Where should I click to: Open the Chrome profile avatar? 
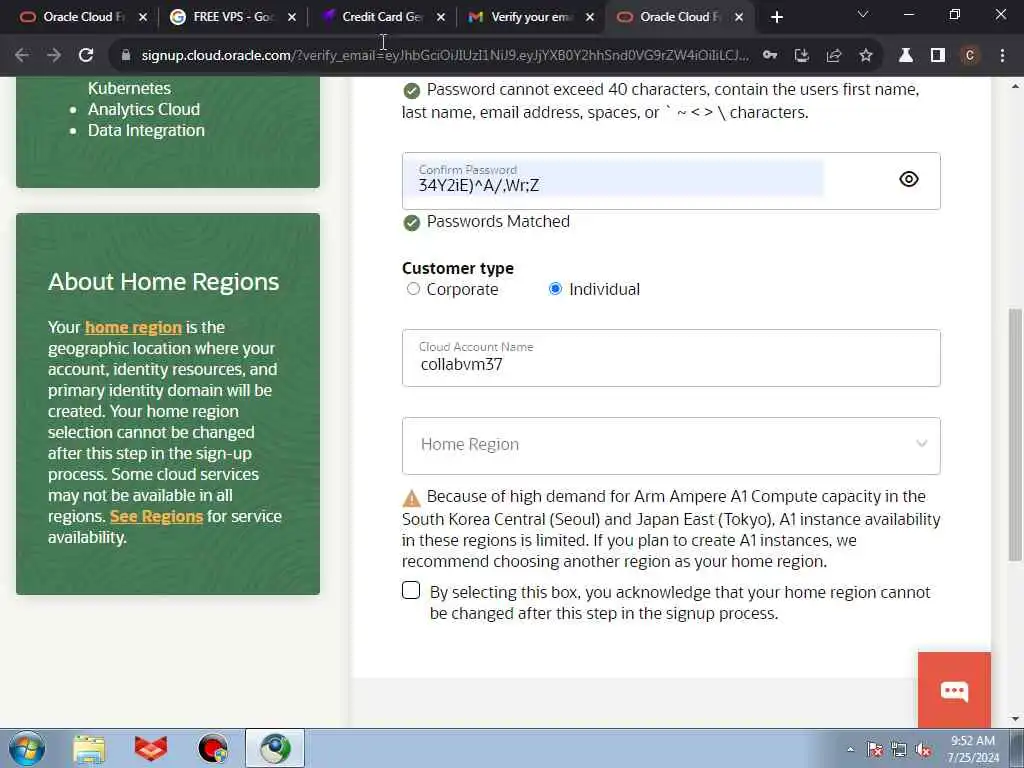[970, 56]
